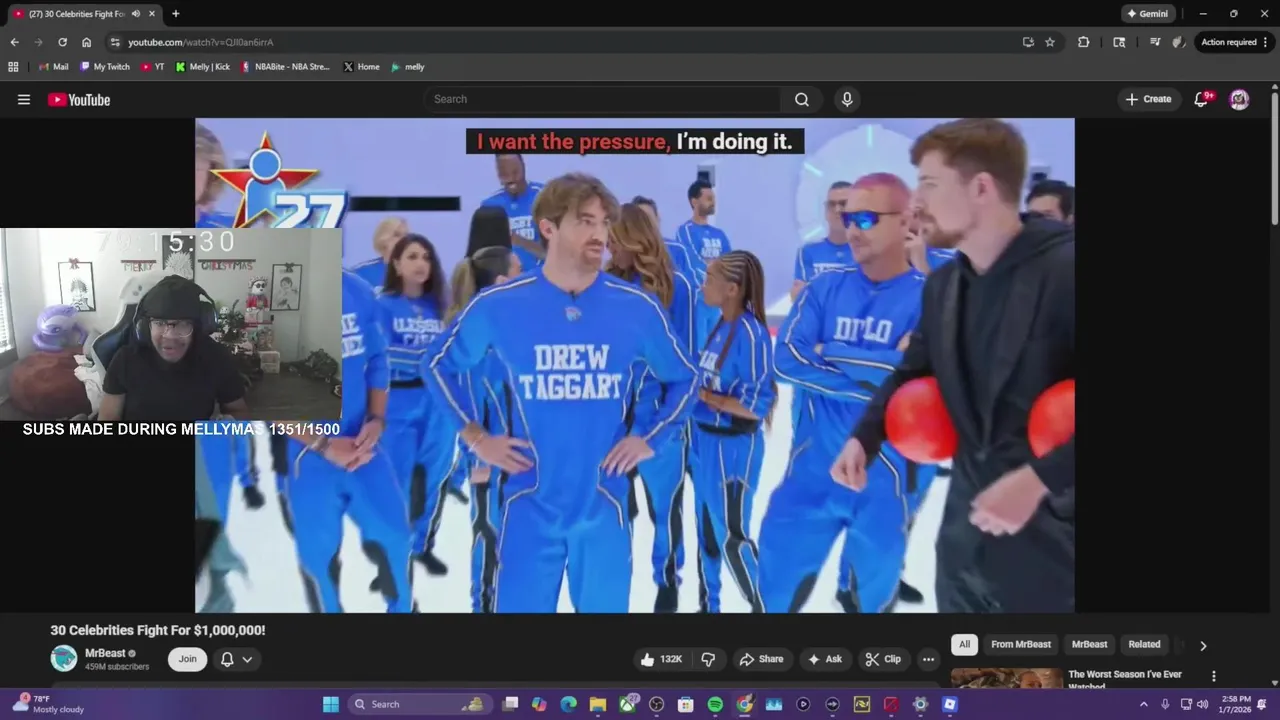Screen dimensions: 1280x720
Task: Open the YouTube account avatar menu
Action: point(1239,99)
